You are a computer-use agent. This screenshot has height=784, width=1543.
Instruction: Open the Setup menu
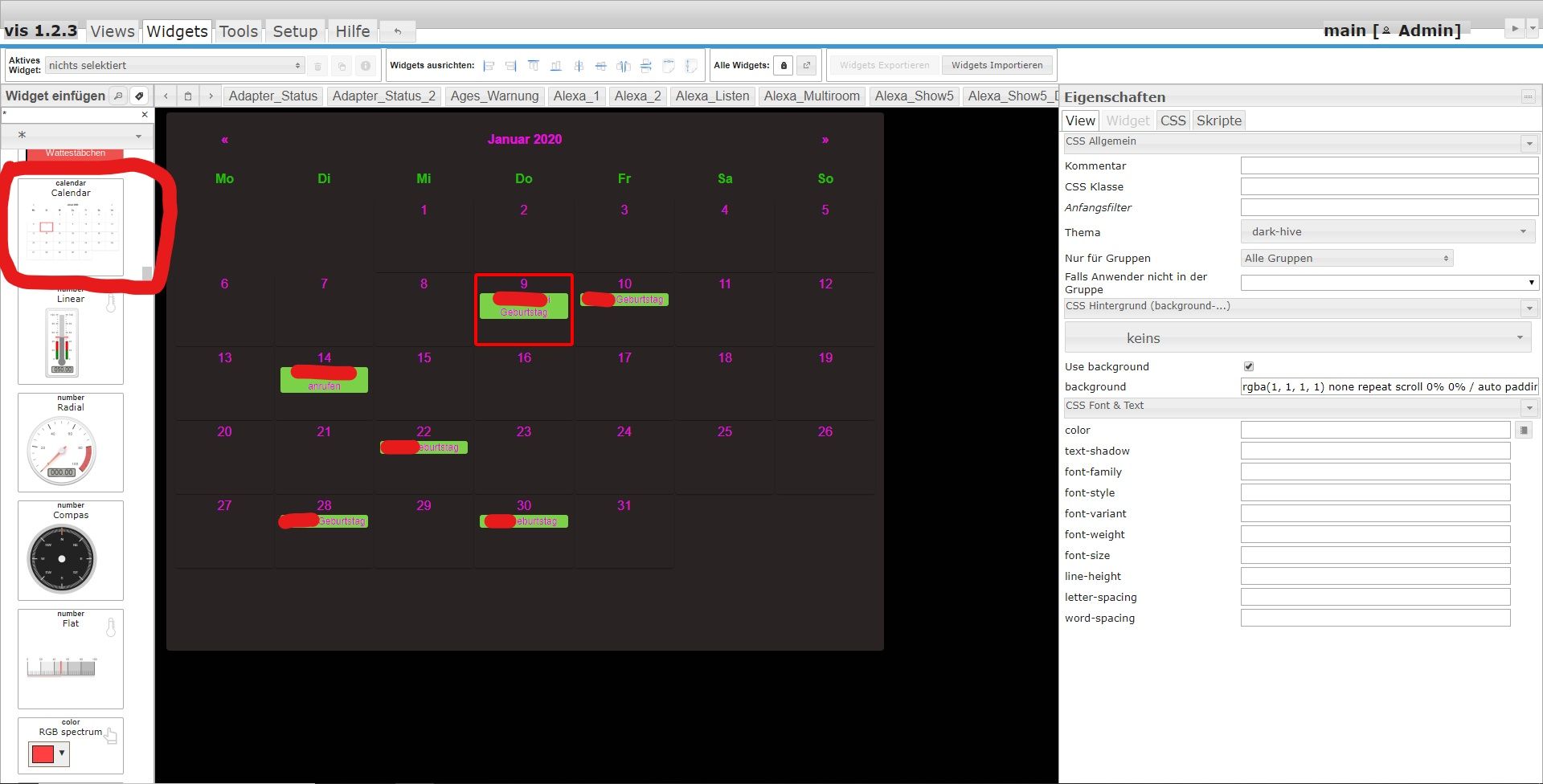point(295,31)
